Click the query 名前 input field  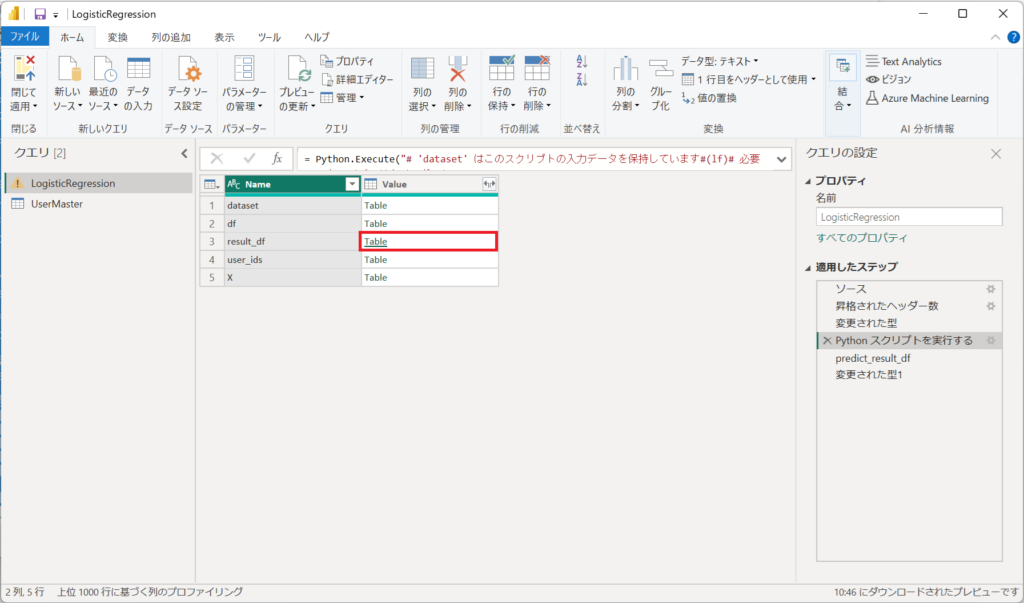pos(908,216)
